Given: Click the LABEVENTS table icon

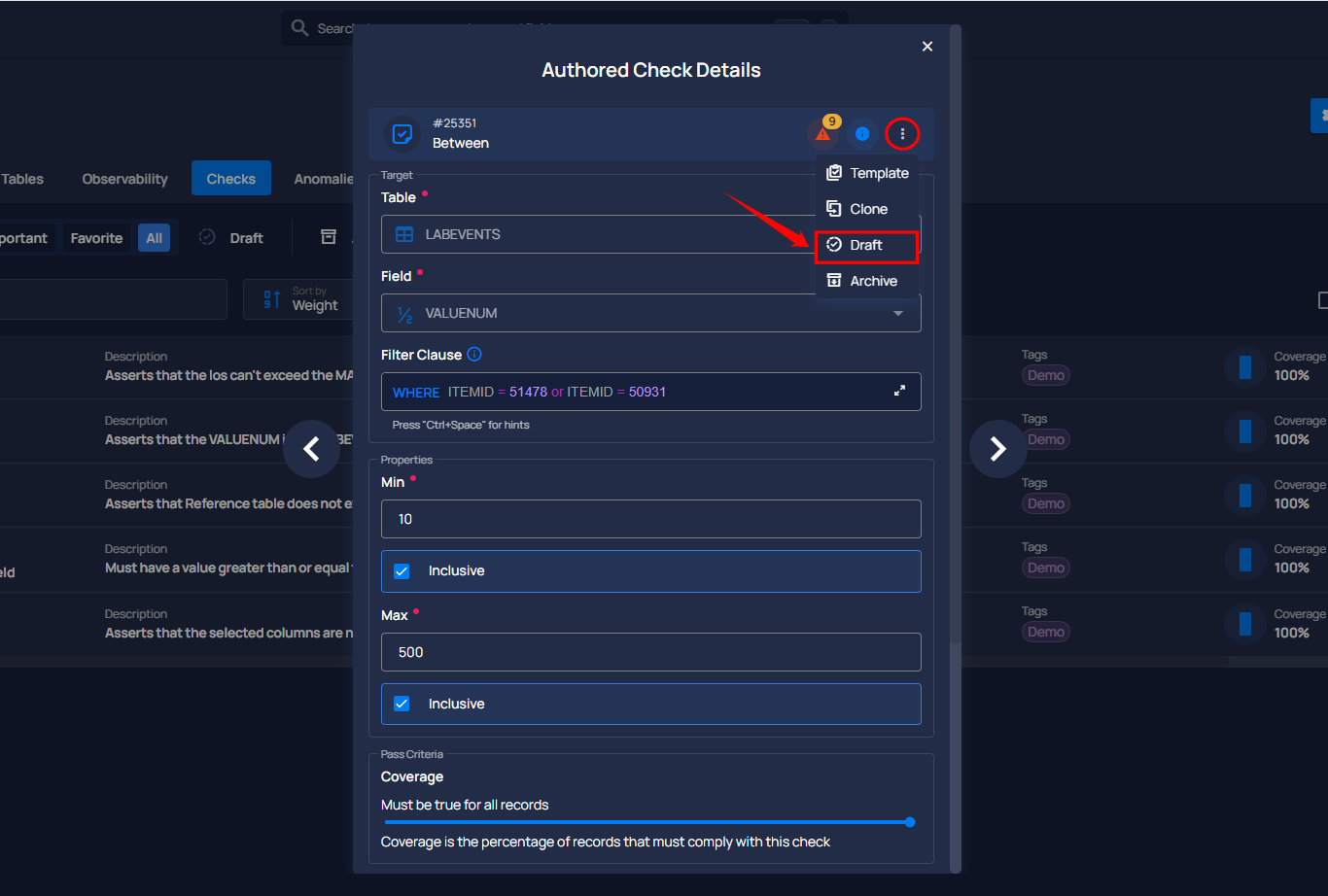Looking at the screenshot, I should tap(404, 234).
